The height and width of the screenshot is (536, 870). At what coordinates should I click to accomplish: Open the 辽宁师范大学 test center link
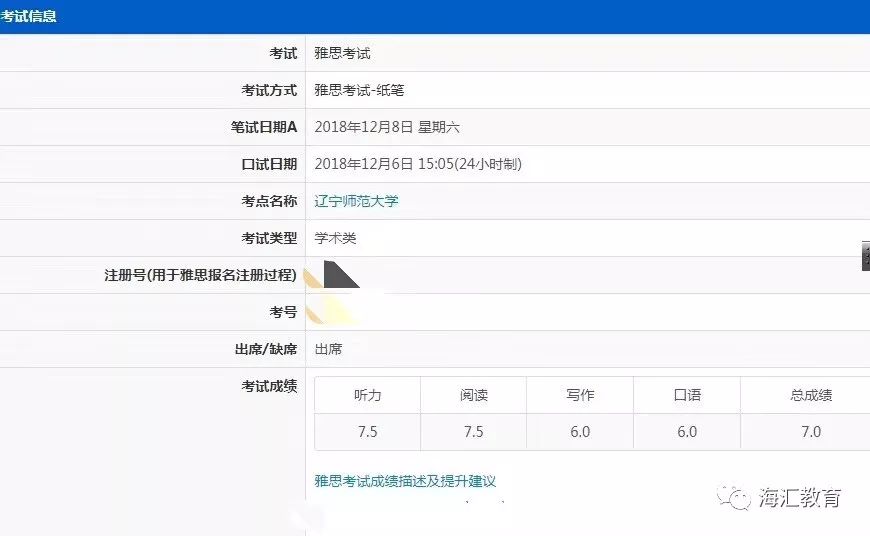click(356, 201)
